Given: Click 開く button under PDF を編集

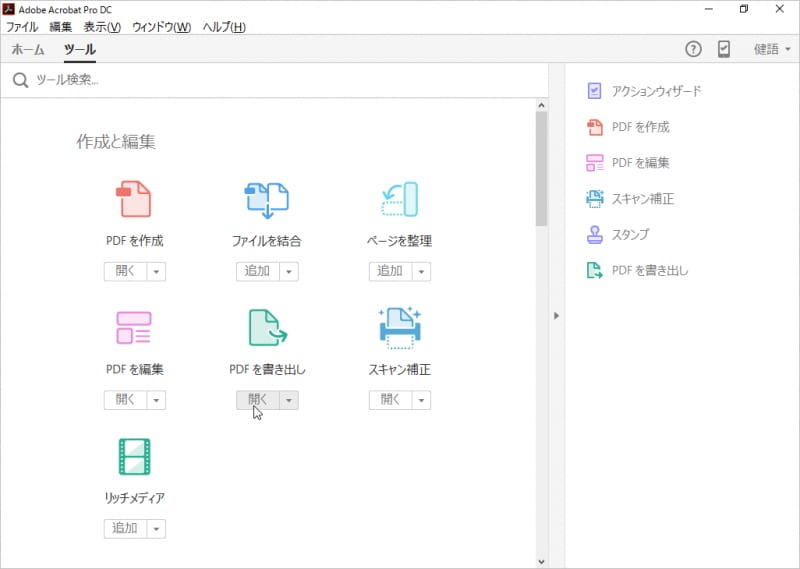Looking at the screenshot, I should pos(126,400).
